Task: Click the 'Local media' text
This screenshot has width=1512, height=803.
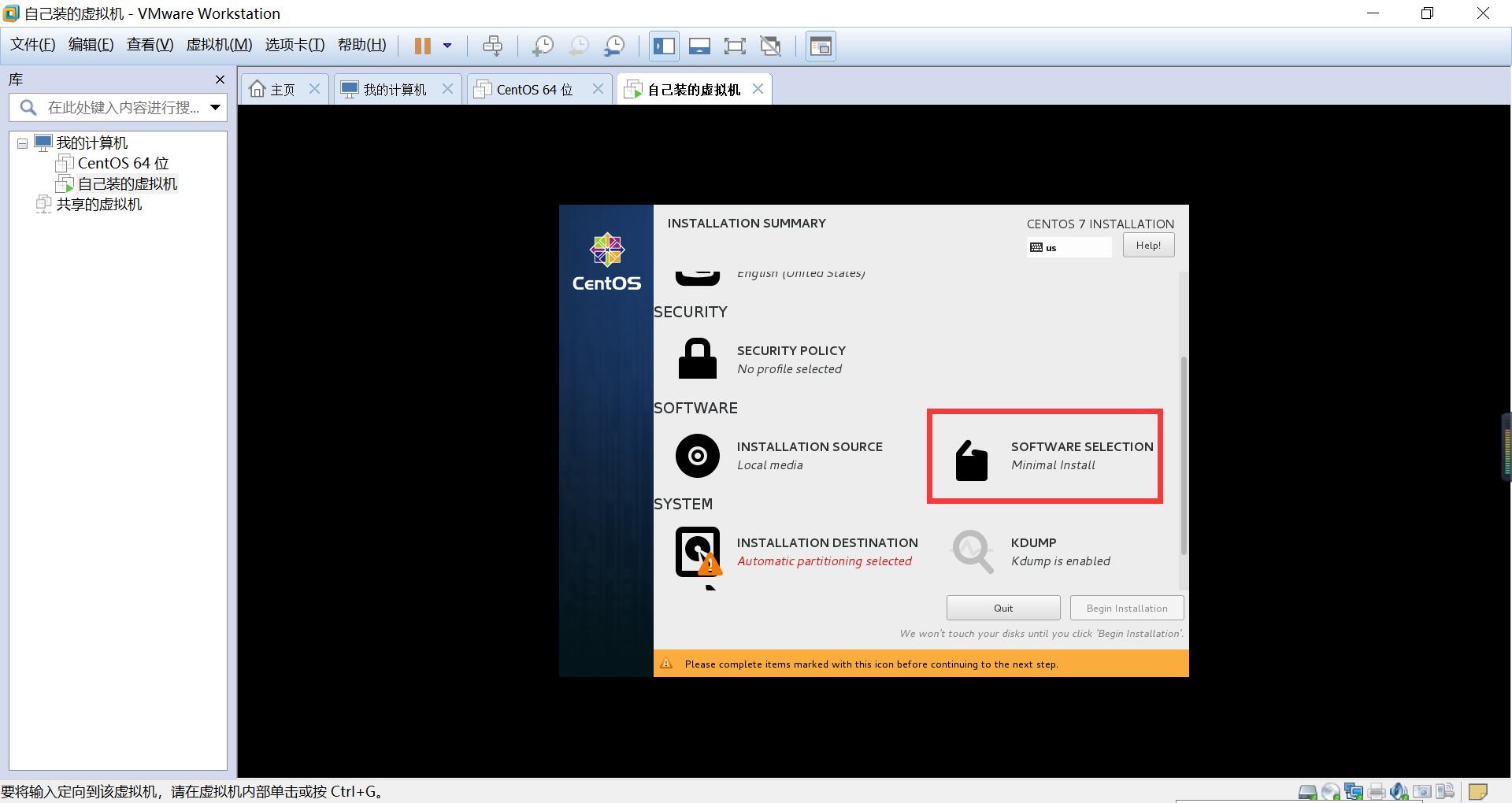Action: (770, 465)
